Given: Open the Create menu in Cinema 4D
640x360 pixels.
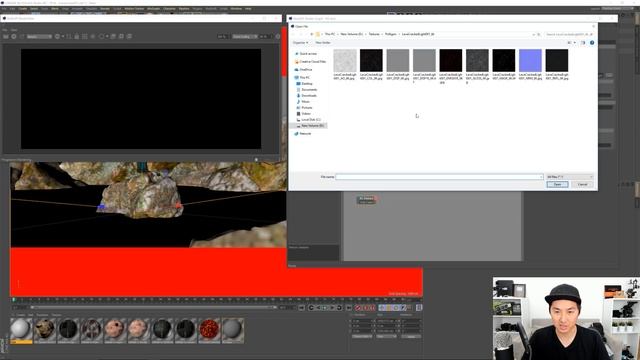Looking at the screenshot, I should (22, 9).
